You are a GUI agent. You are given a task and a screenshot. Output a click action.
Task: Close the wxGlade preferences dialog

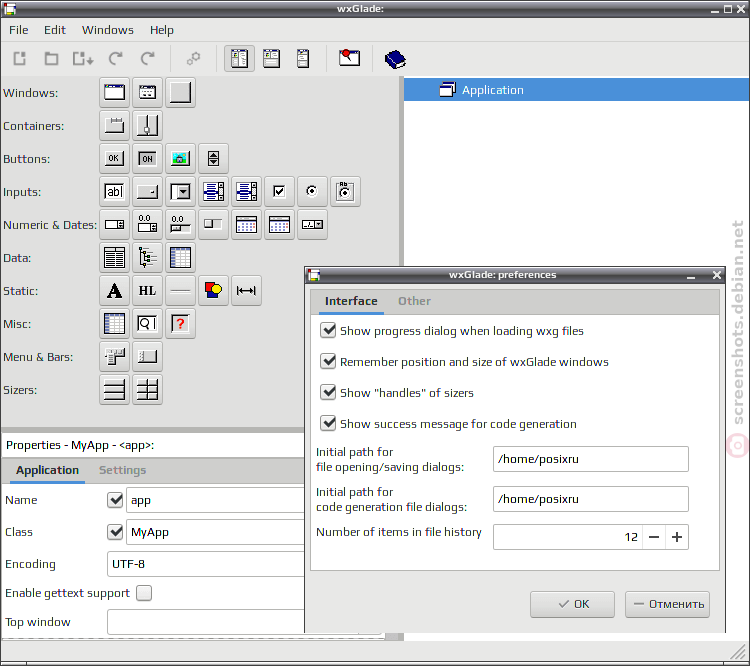coord(717,275)
